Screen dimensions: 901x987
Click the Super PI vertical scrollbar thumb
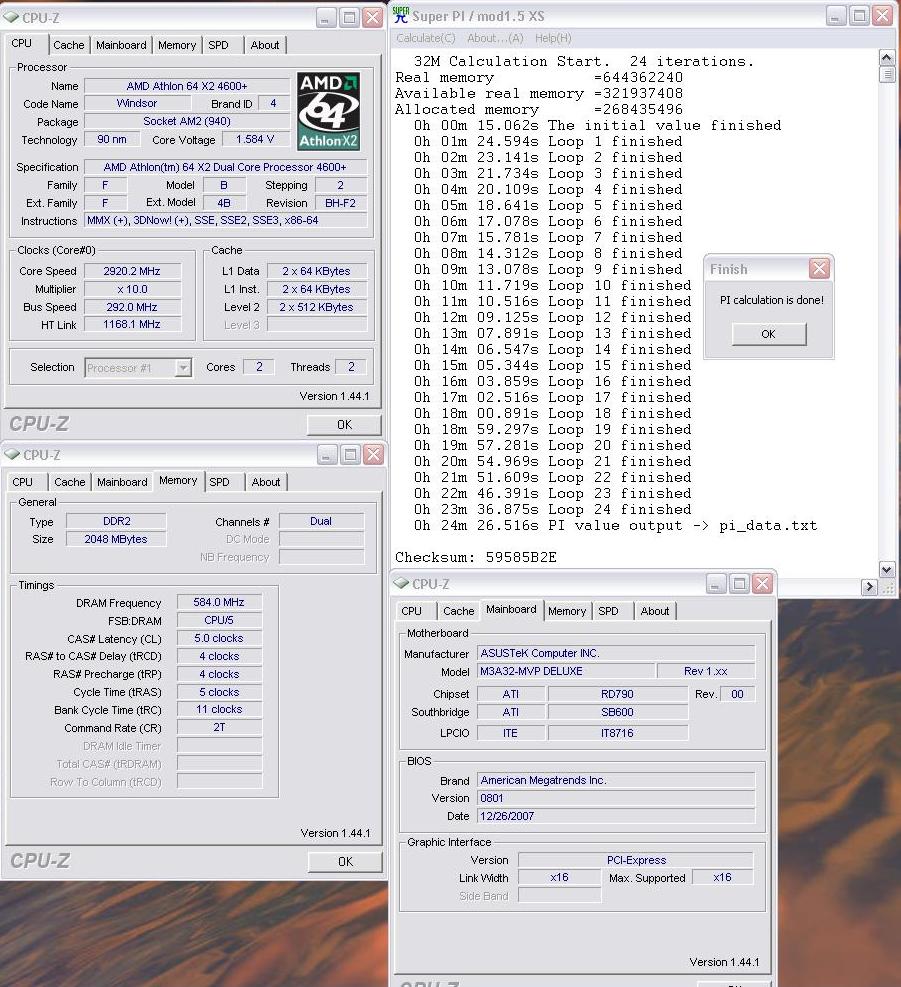click(887, 74)
